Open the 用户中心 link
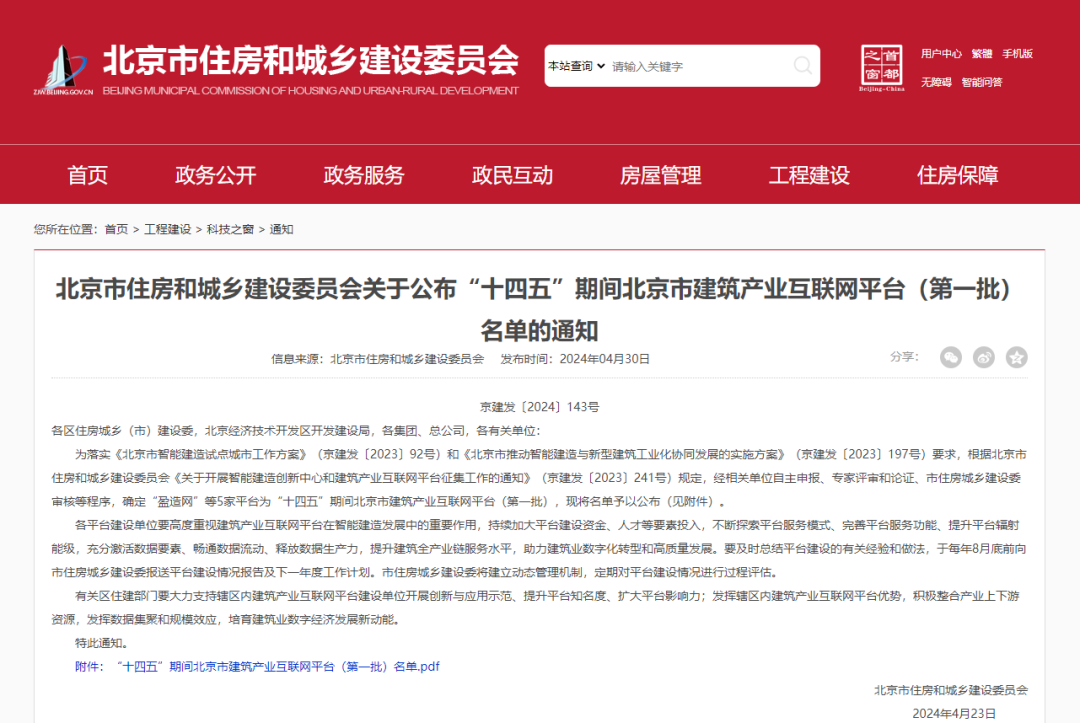This screenshot has height=723, width=1080. coord(941,54)
